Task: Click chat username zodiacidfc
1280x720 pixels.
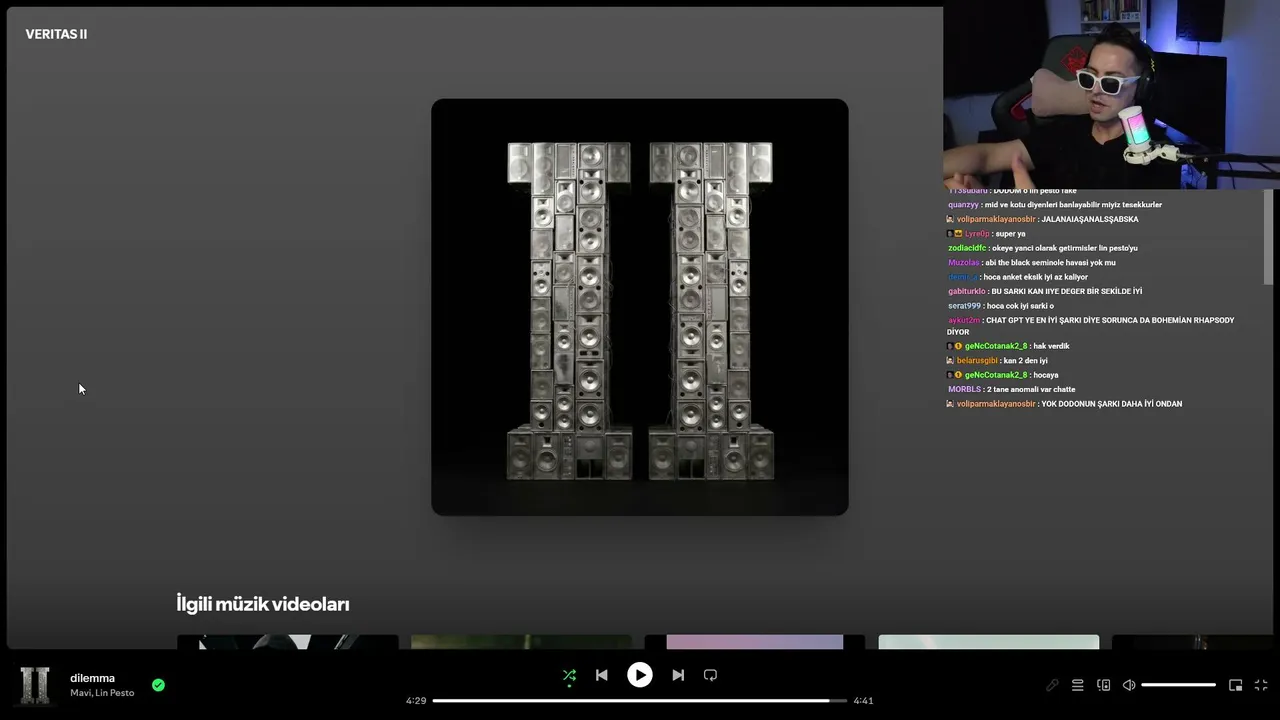Action: coord(967,248)
